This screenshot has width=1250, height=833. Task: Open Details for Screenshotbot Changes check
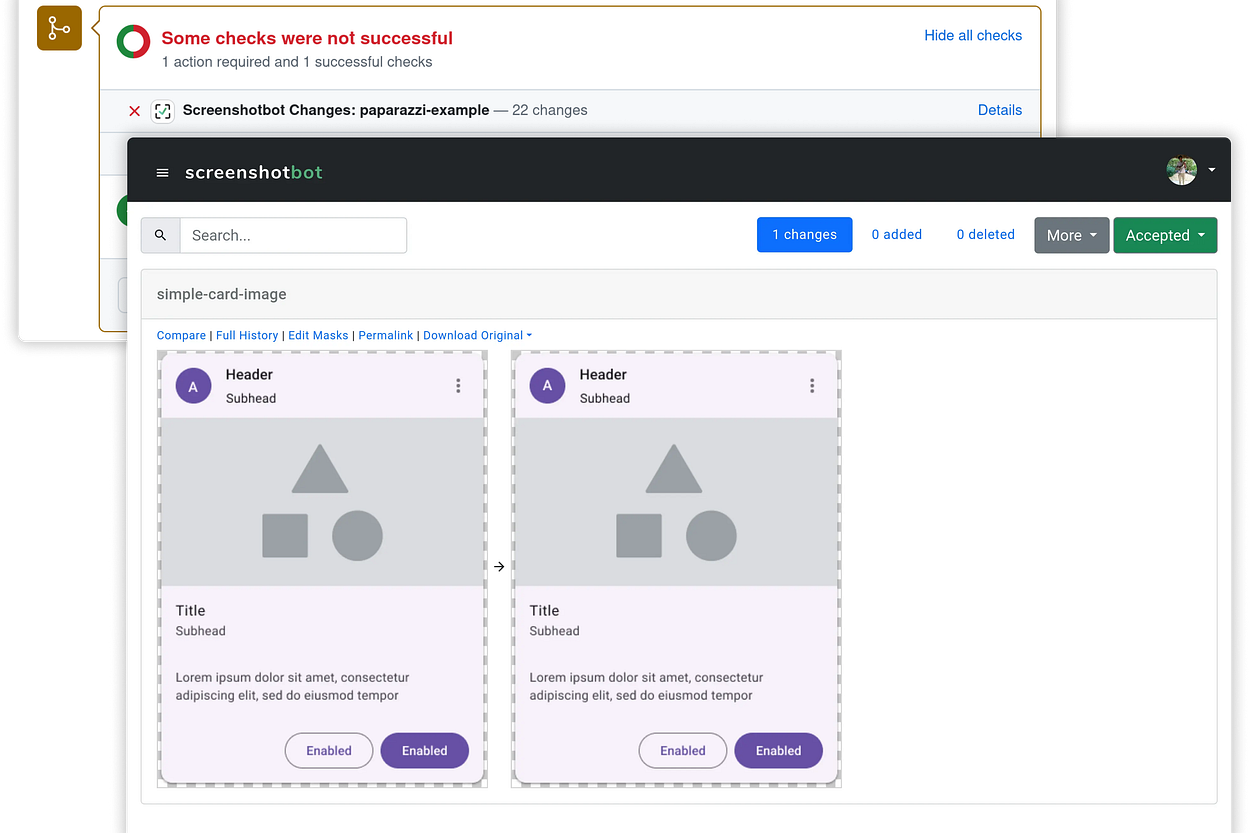coord(1000,110)
